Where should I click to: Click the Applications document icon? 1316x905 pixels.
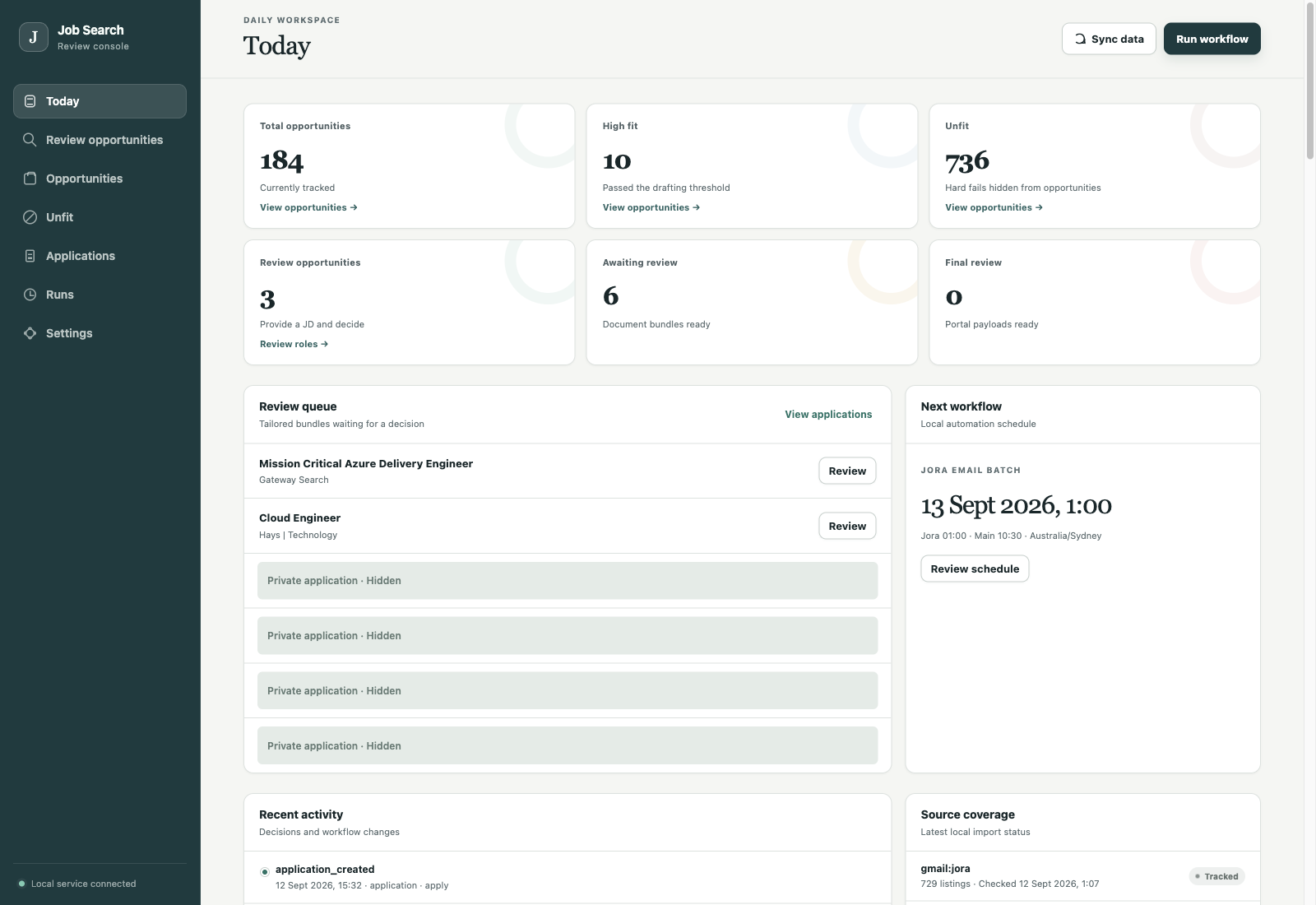coord(30,256)
